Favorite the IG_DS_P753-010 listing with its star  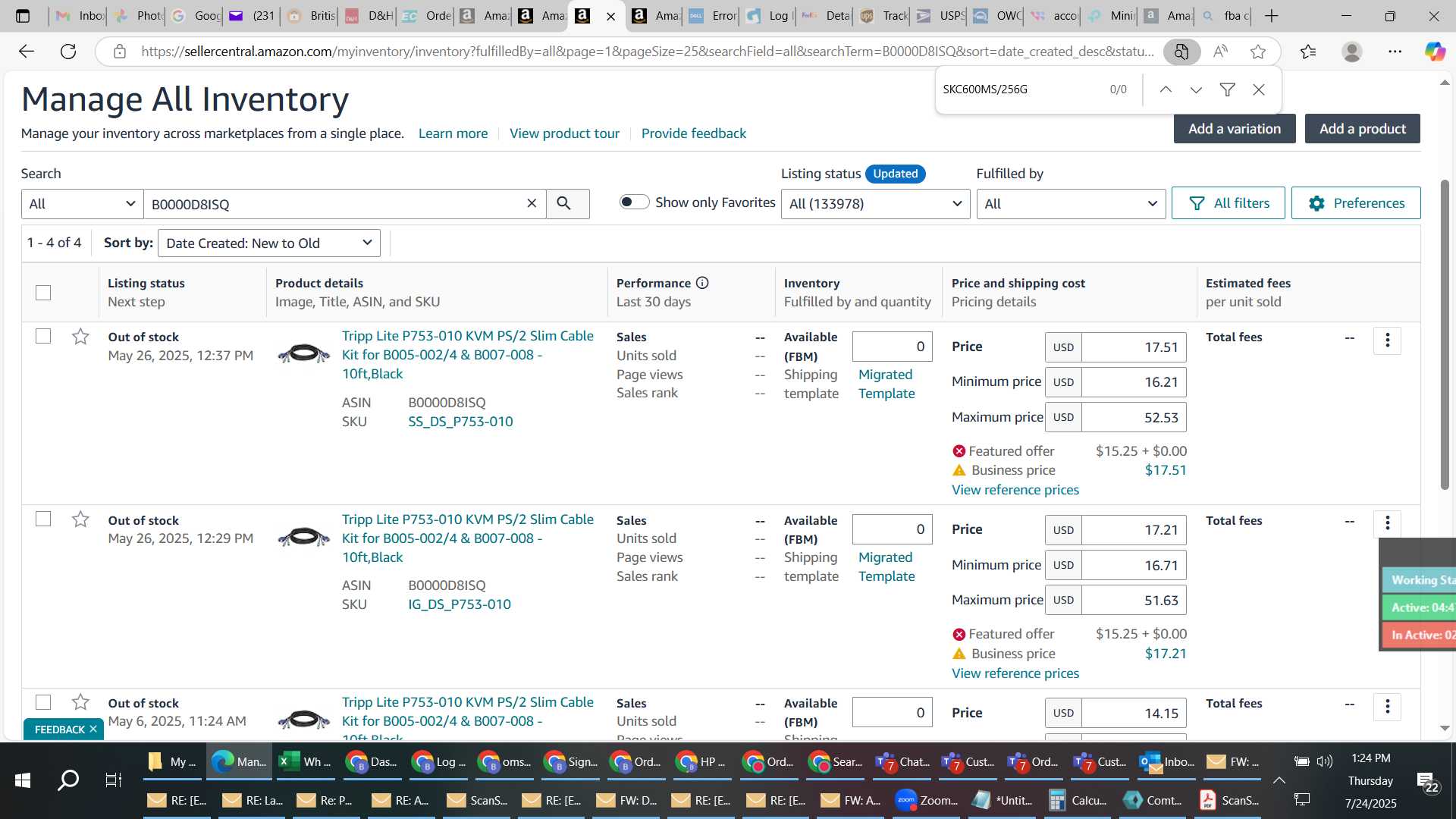coord(80,519)
